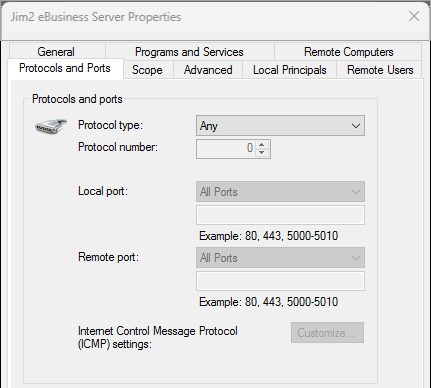
Task: Click the Protocol type label
Action: click(110, 125)
